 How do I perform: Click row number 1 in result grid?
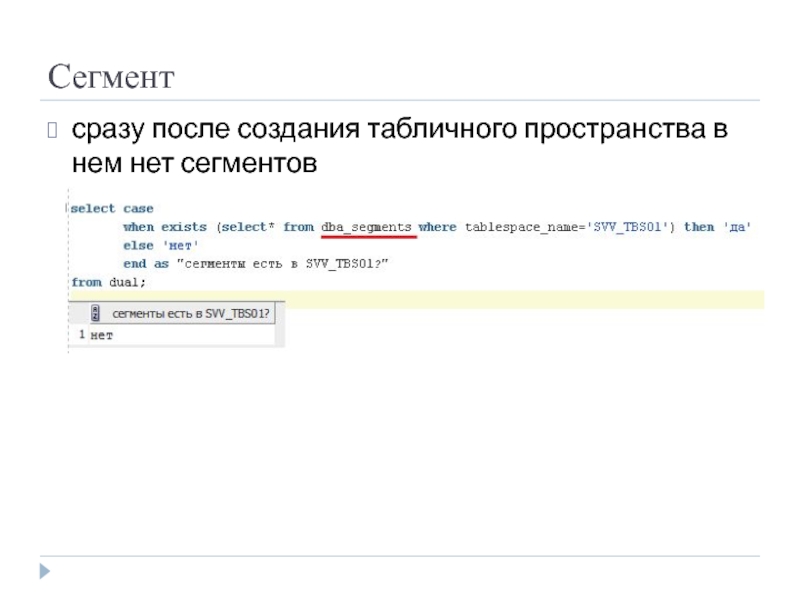tap(82, 335)
